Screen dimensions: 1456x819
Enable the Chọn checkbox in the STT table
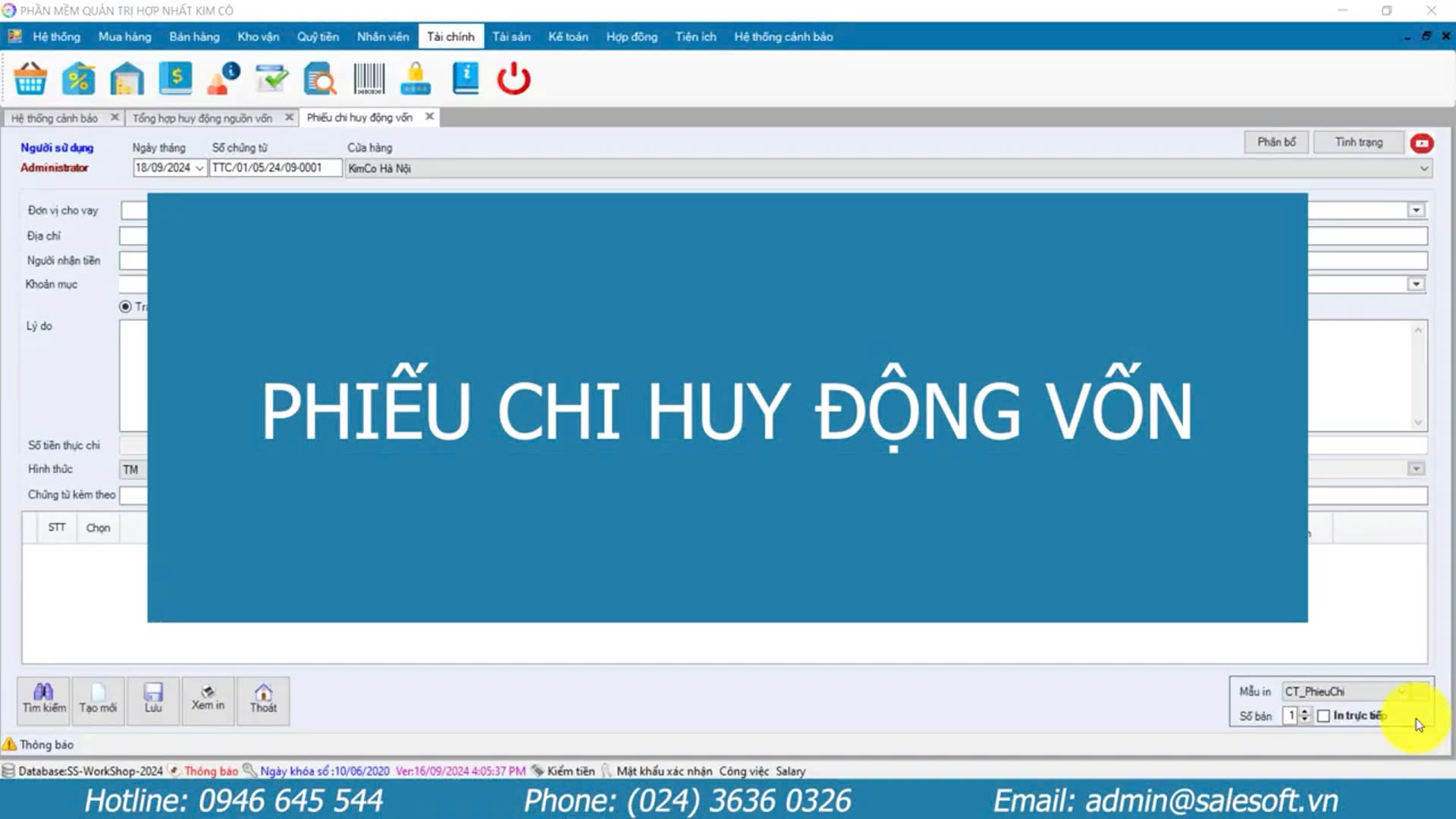pyautogui.click(x=97, y=527)
